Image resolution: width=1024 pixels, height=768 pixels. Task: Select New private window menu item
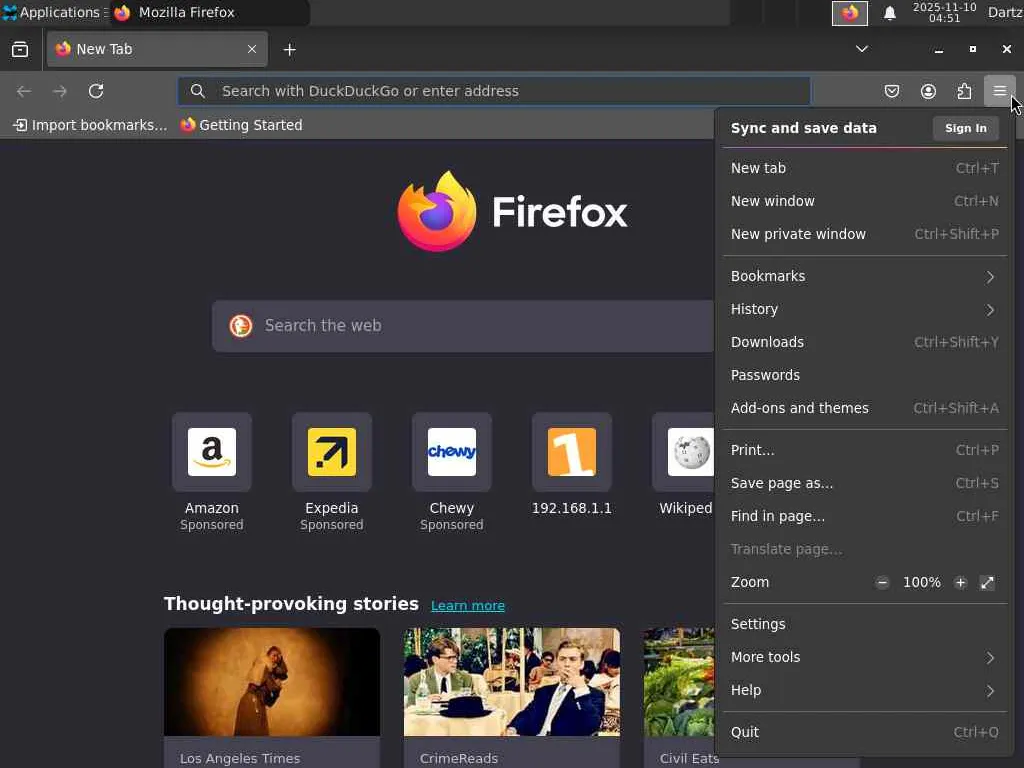(864, 234)
